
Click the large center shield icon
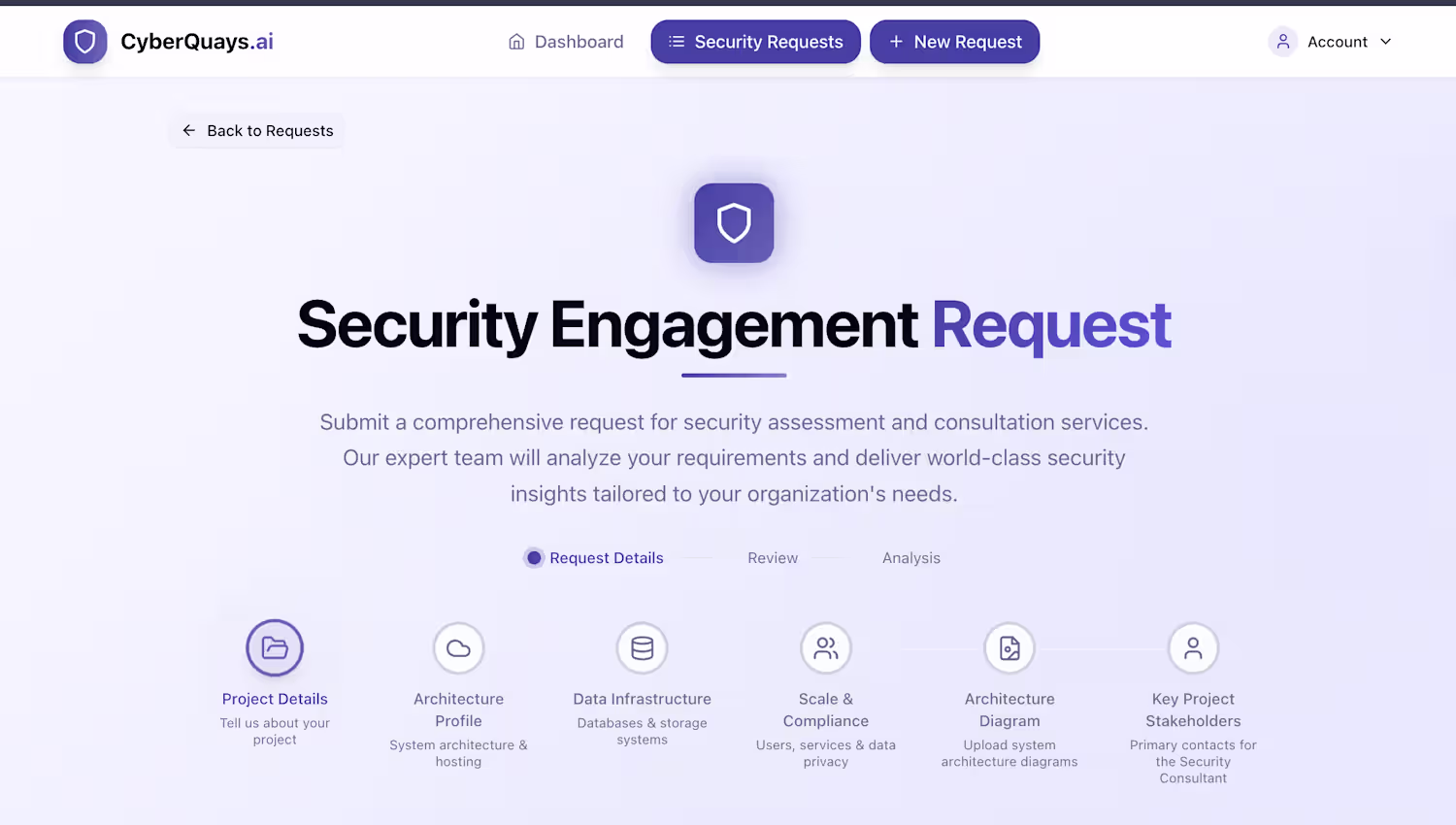(734, 223)
